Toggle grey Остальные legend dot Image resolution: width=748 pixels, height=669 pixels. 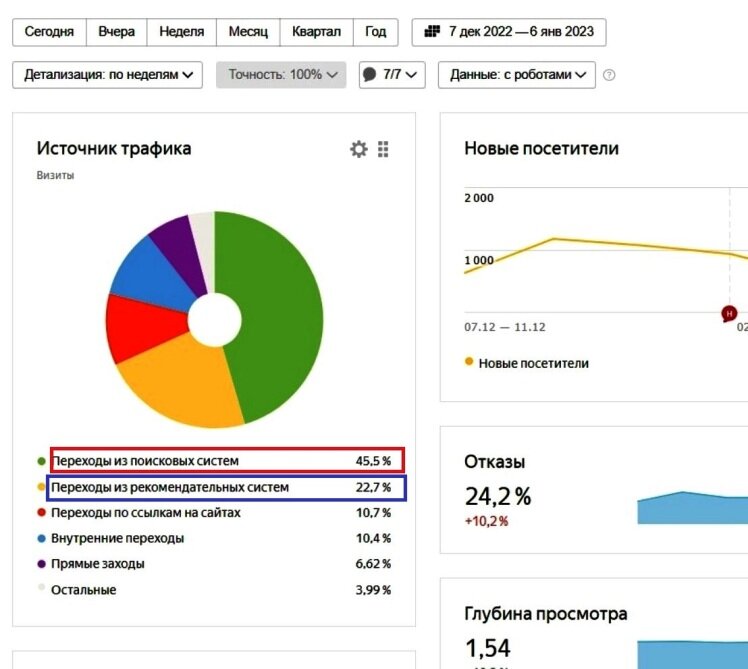pos(42,587)
